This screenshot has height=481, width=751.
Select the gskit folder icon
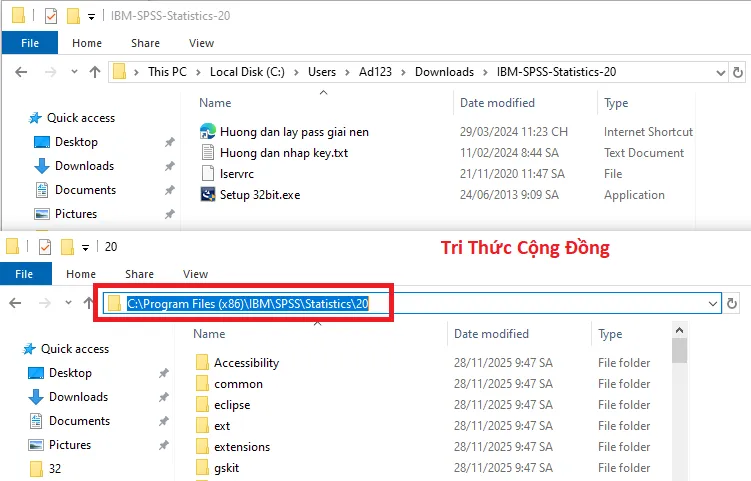(x=202, y=468)
